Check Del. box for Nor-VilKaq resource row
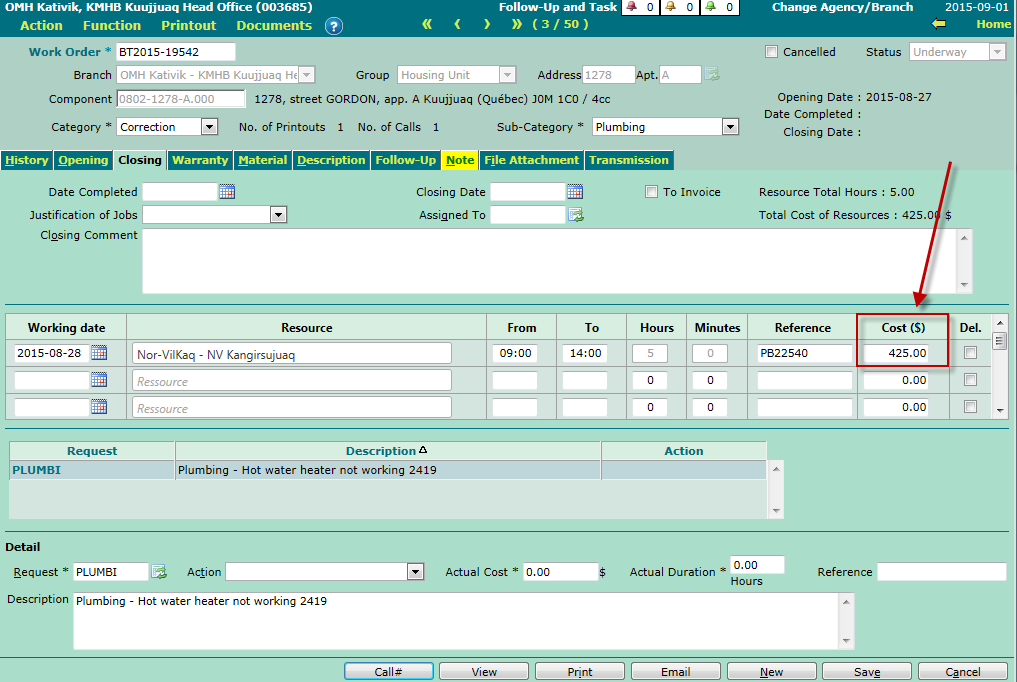Viewport: 1017px width, 682px height. [970, 353]
